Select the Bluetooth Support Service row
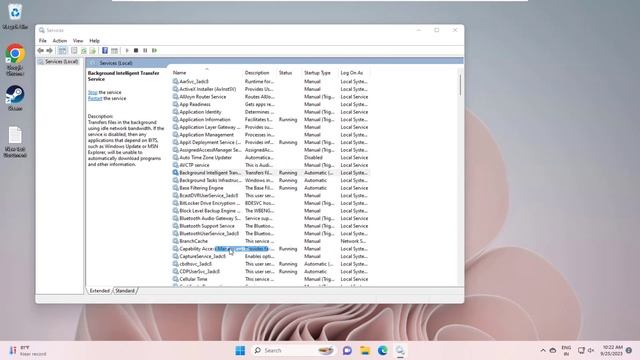 [270, 226]
